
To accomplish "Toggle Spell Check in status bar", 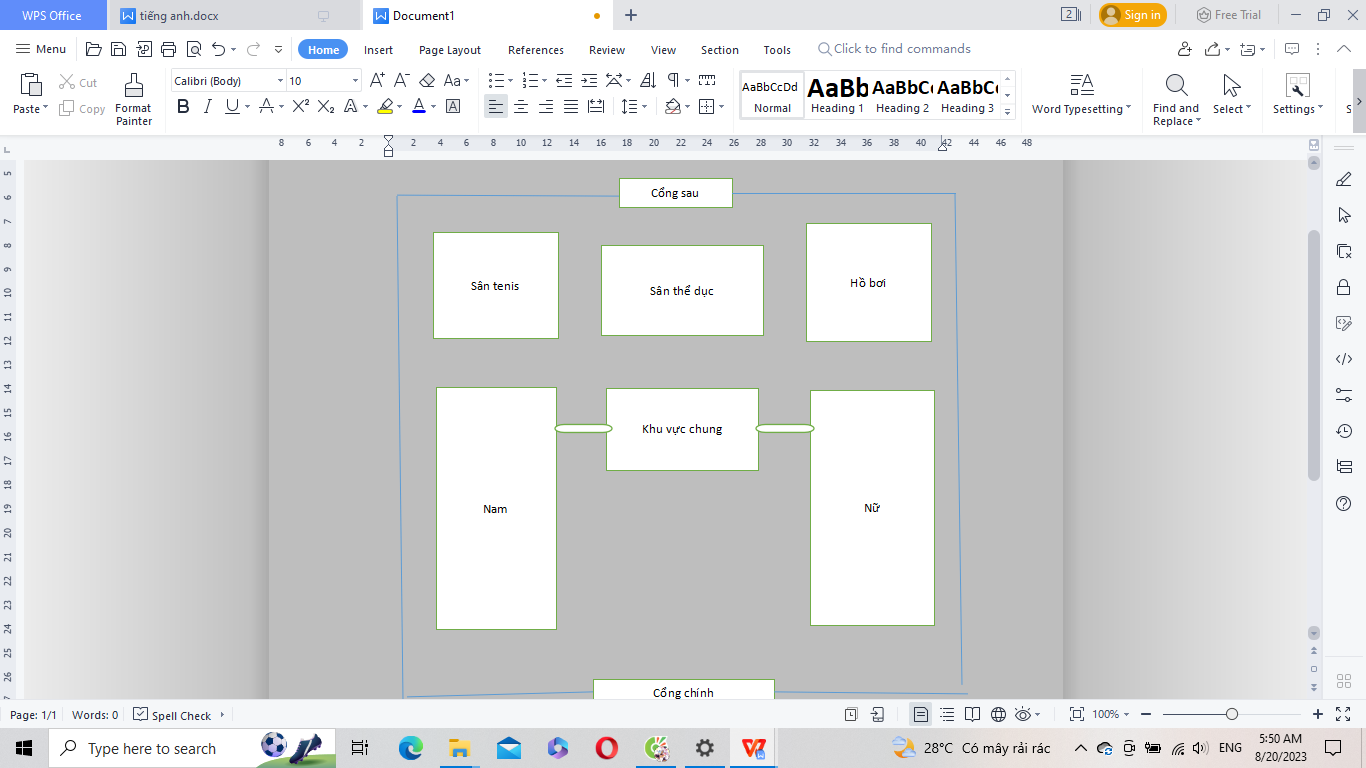I will [x=172, y=715].
